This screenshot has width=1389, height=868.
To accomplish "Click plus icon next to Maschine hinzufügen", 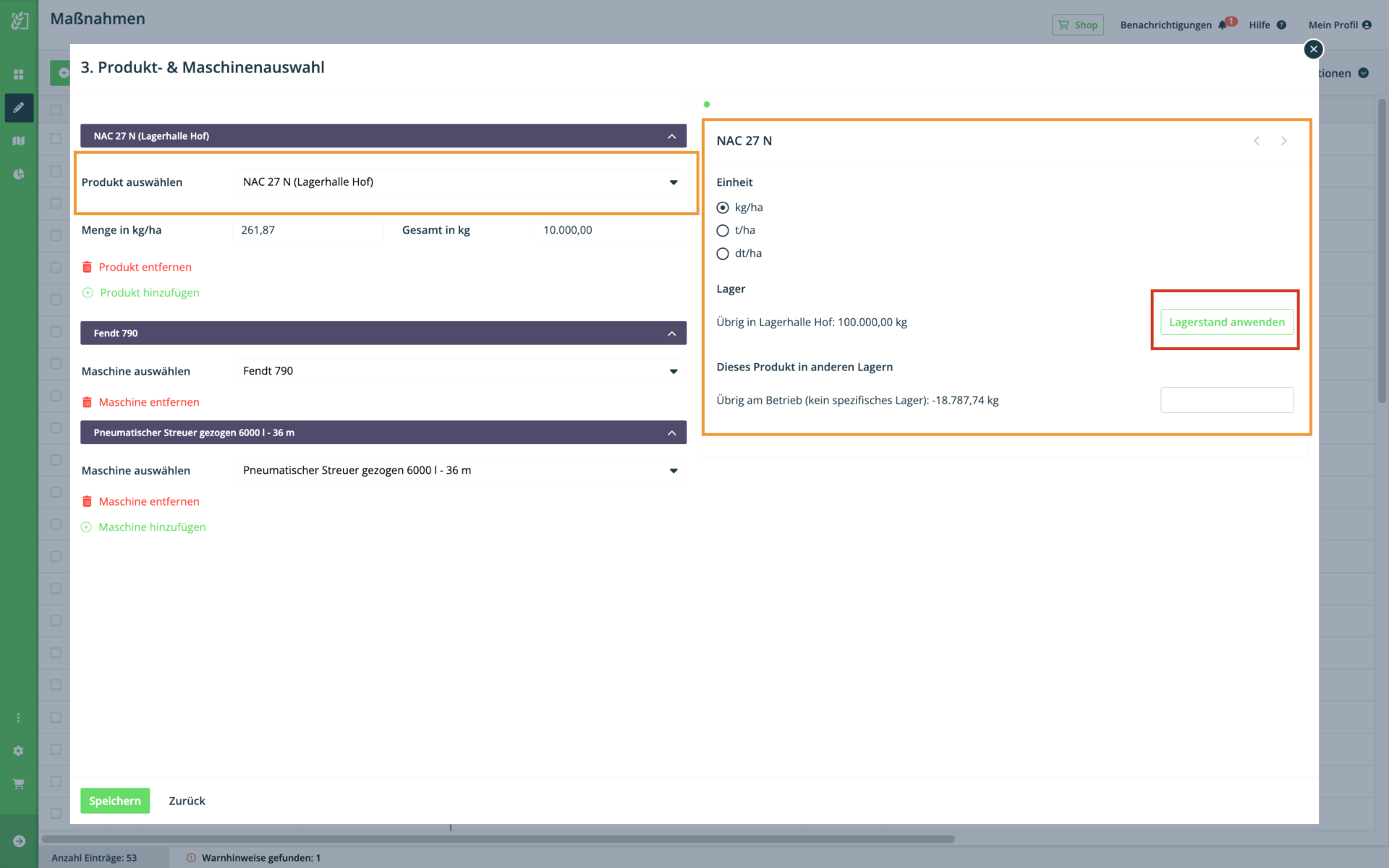I will coord(87,527).
